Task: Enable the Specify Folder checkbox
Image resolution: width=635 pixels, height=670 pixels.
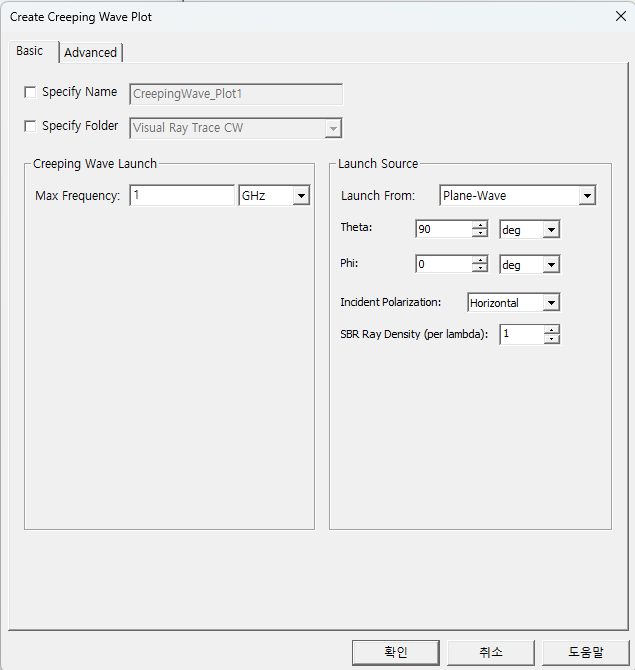Action: [x=30, y=126]
